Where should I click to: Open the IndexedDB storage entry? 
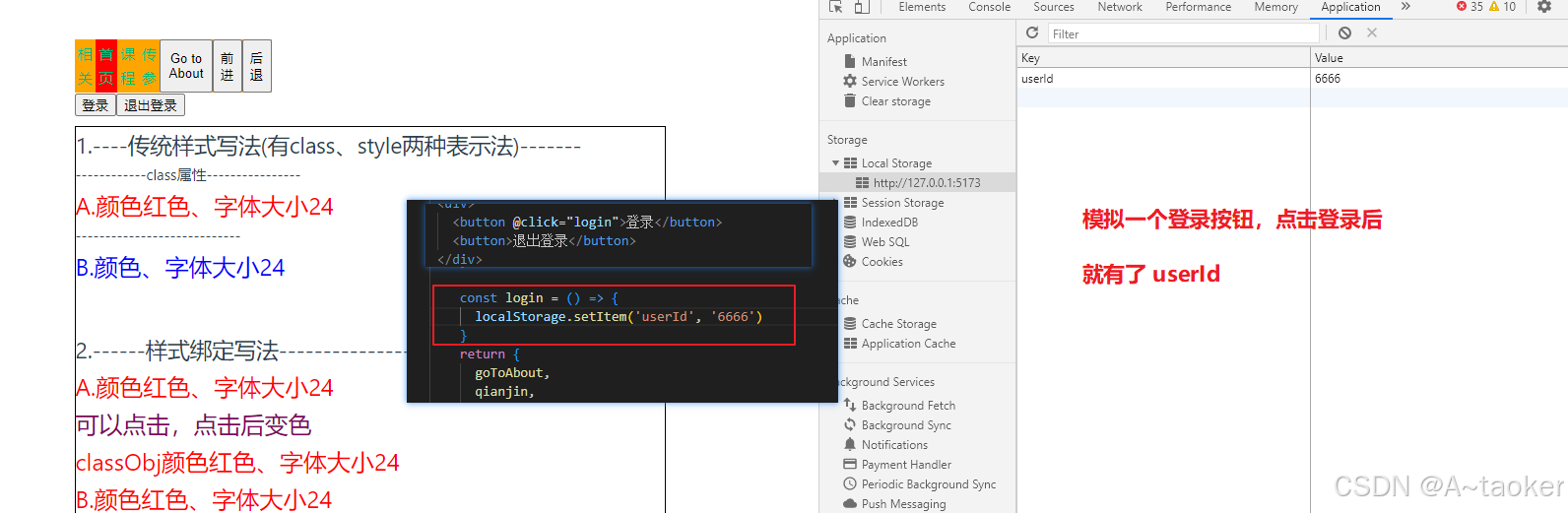(x=881, y=222)
